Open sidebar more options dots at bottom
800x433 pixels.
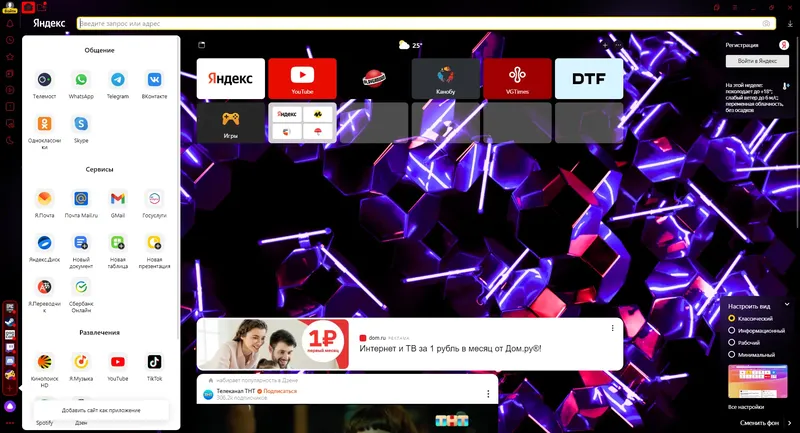click(10, 423)
